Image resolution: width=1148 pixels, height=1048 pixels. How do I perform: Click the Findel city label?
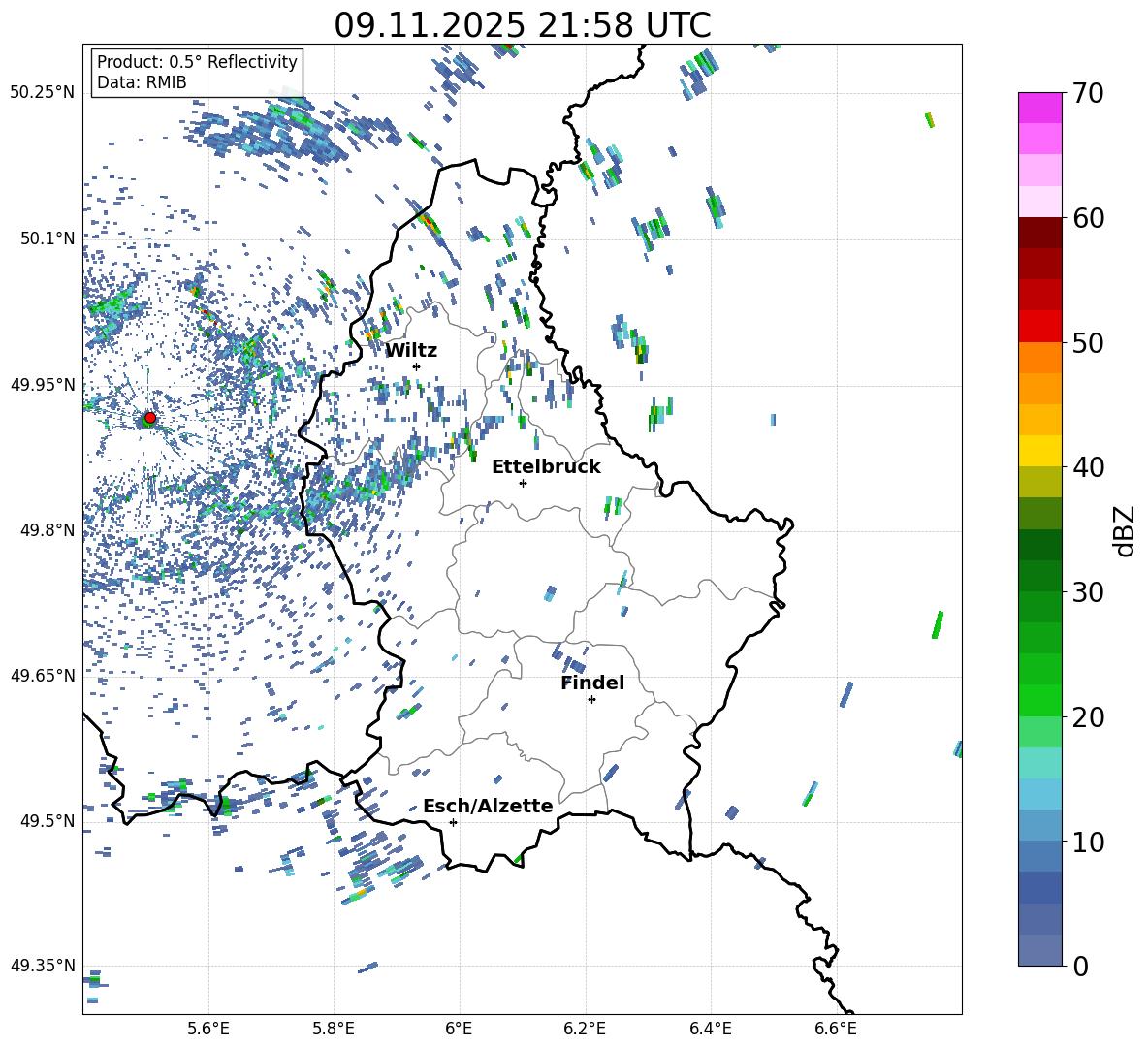point(592,683)
